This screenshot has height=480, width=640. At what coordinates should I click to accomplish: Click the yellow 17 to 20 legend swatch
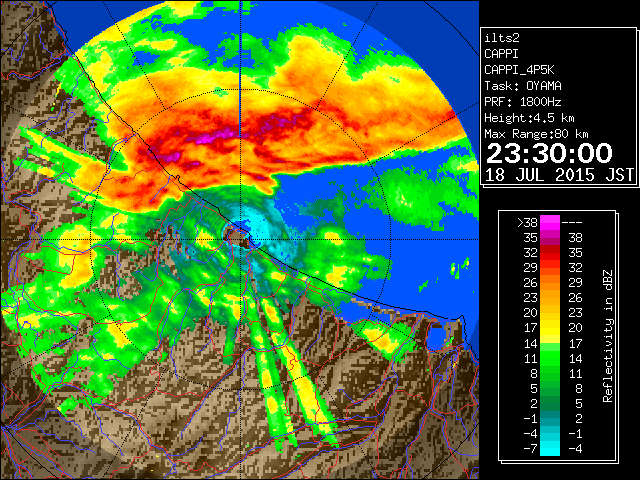[550, 328]
